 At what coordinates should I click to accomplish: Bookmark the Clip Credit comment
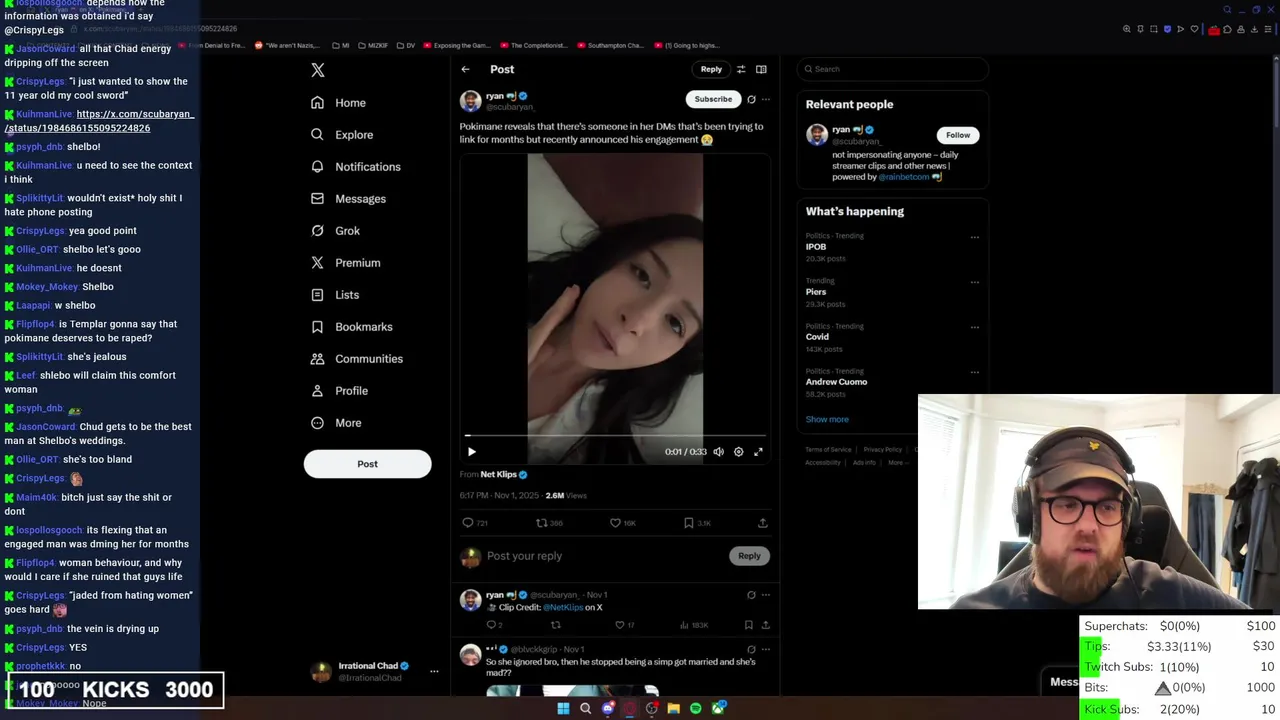748,625
